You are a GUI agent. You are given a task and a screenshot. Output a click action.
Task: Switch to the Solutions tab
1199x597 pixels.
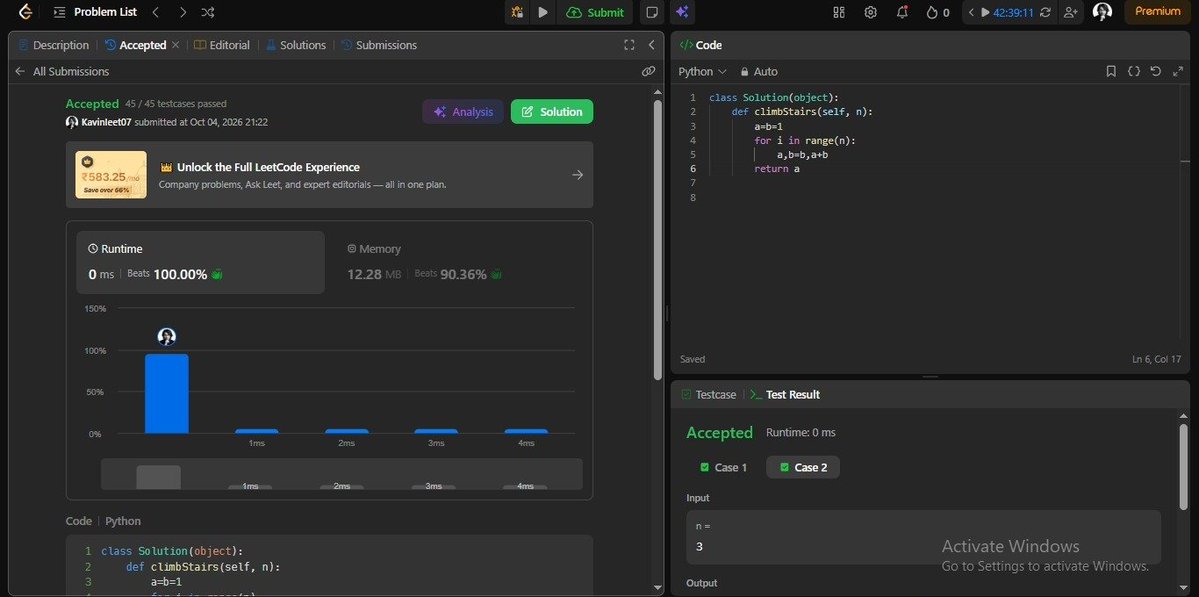pyautogui.click(x=296, y=45)
